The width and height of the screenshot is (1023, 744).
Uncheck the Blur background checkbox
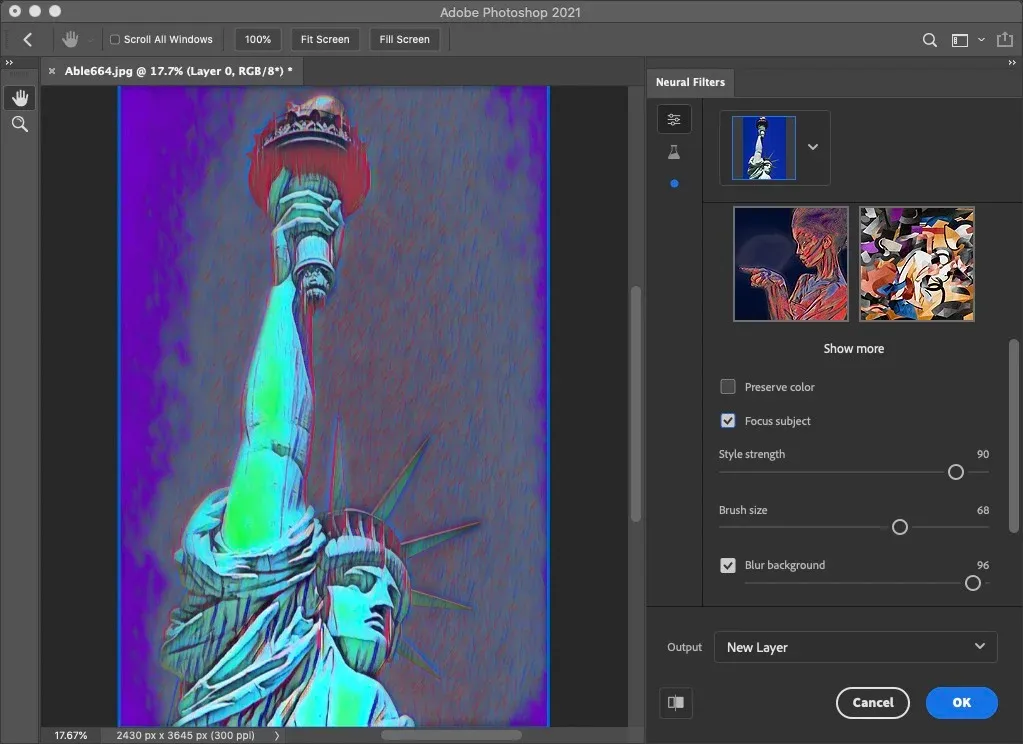tap(728, 565)
